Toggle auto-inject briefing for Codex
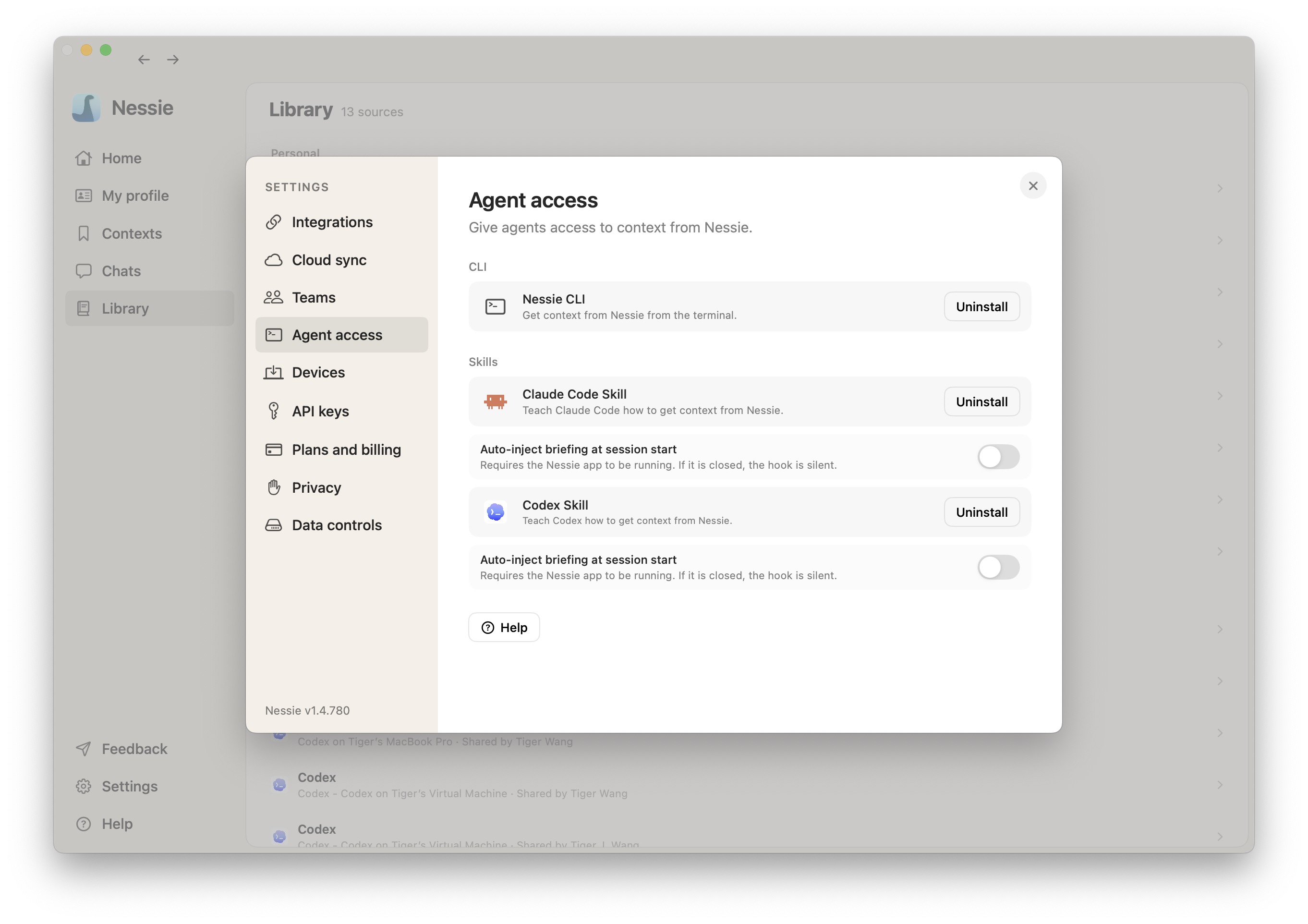 pos(998,567)
